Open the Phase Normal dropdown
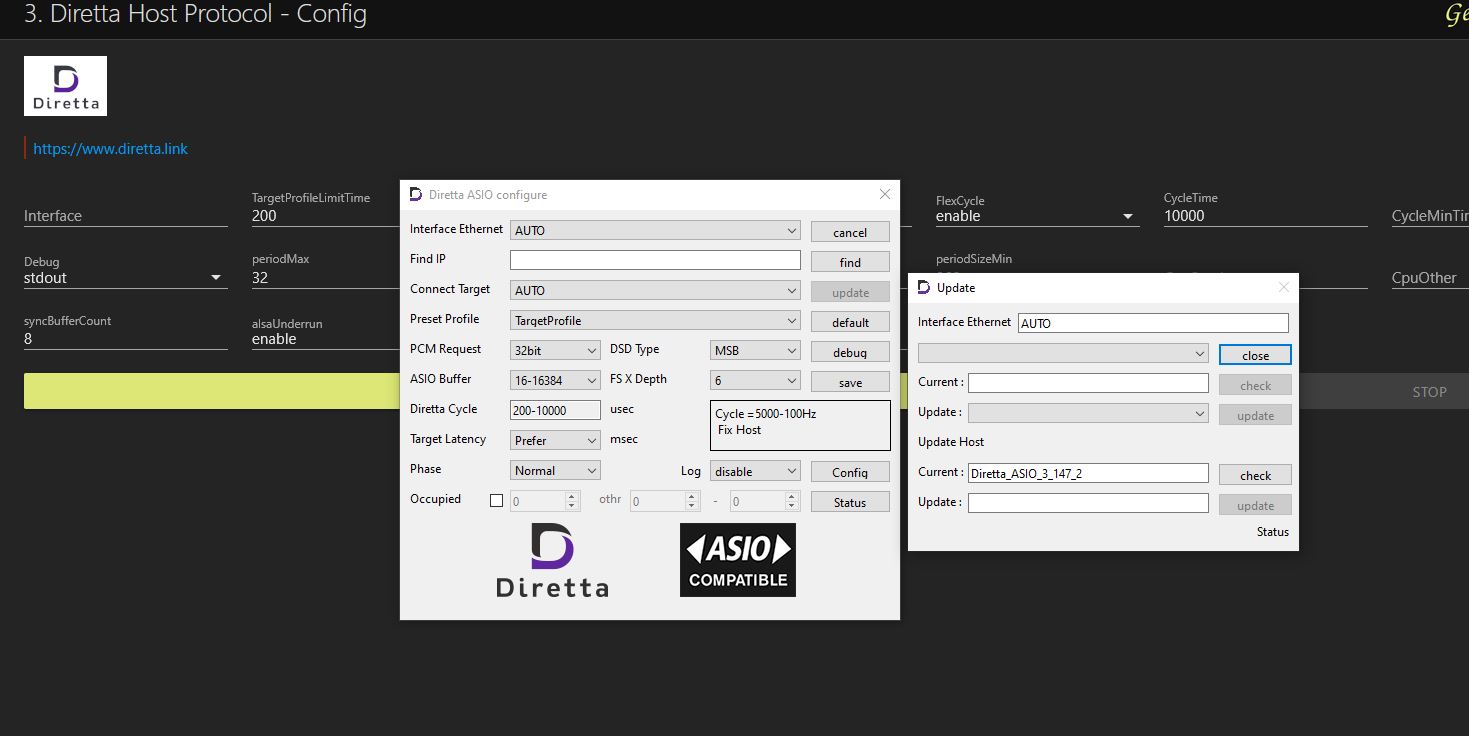This screenshot has height=736, width=1469. 555,470
